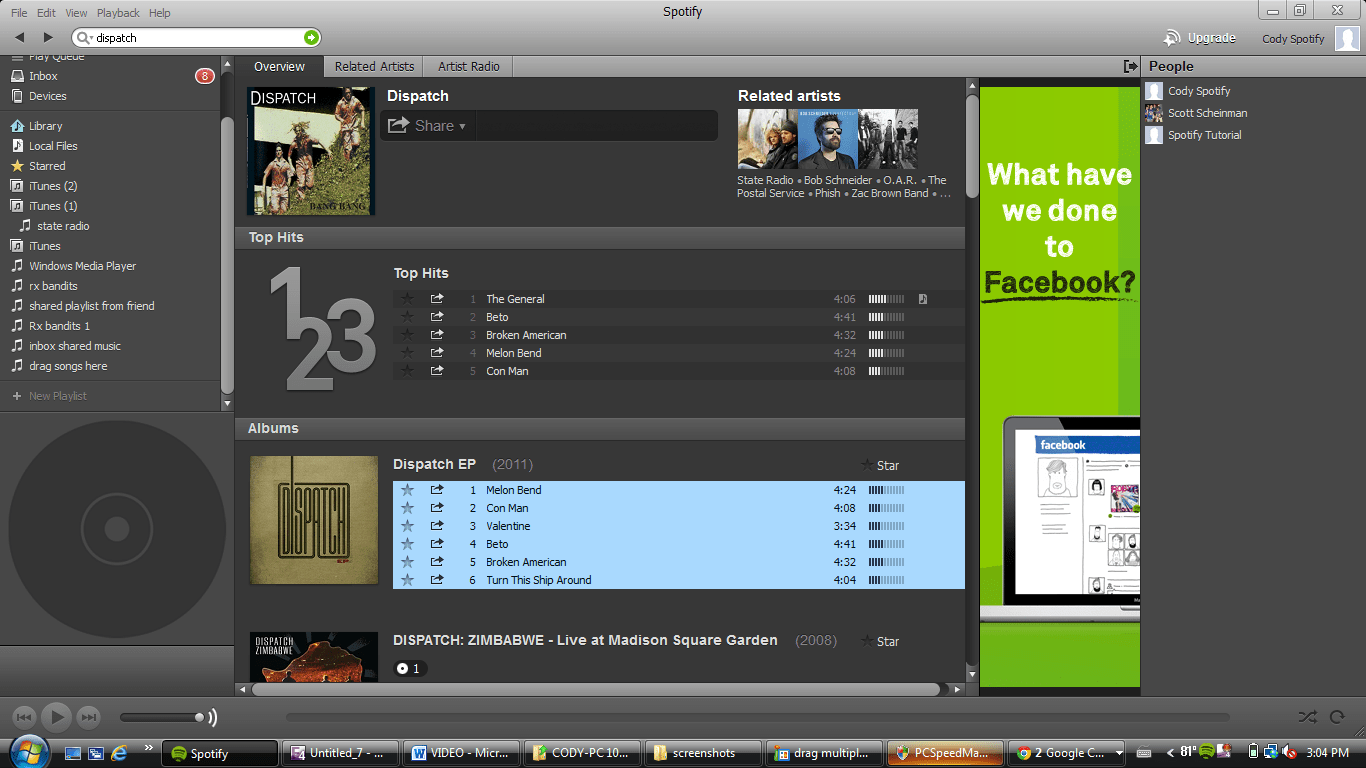Open the State Radio related artist link
This screenshot has width=1366, height=768.
point(765,180)
